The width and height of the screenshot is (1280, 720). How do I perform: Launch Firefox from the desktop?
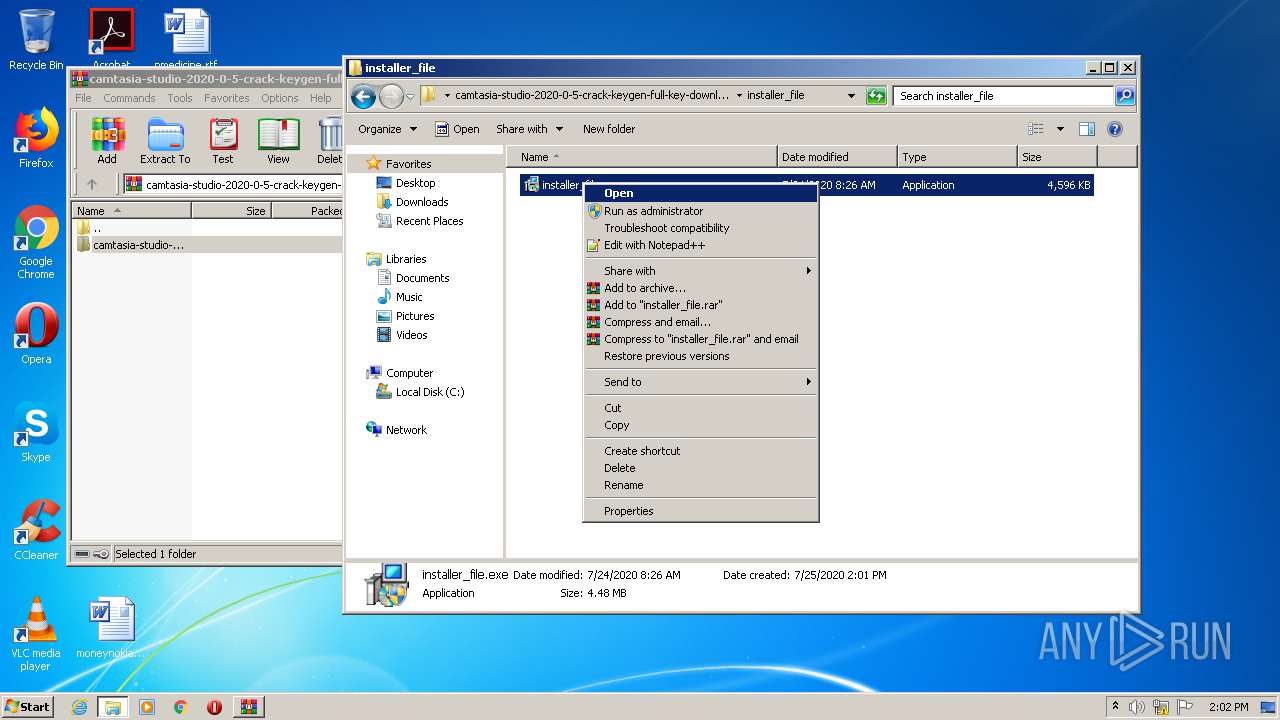tap(36, 138)
